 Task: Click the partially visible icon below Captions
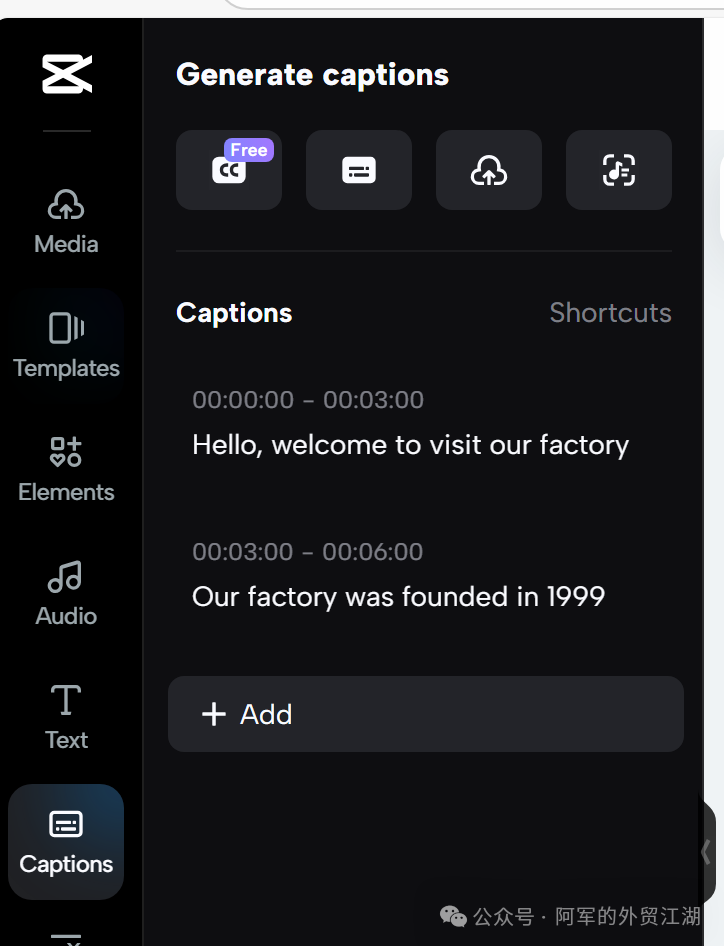pos(66,937)
